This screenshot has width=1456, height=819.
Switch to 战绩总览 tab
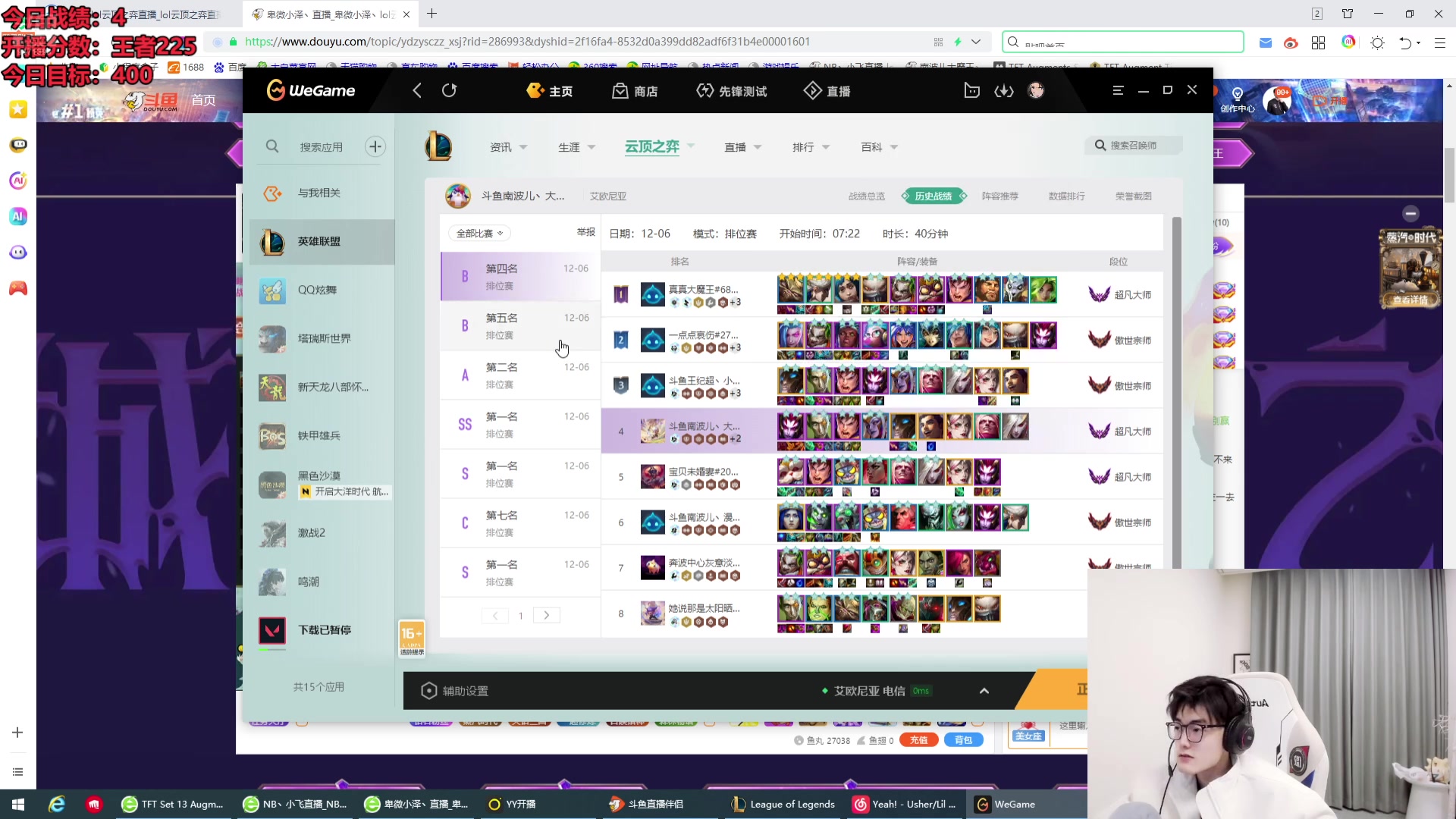click(867, 196)
